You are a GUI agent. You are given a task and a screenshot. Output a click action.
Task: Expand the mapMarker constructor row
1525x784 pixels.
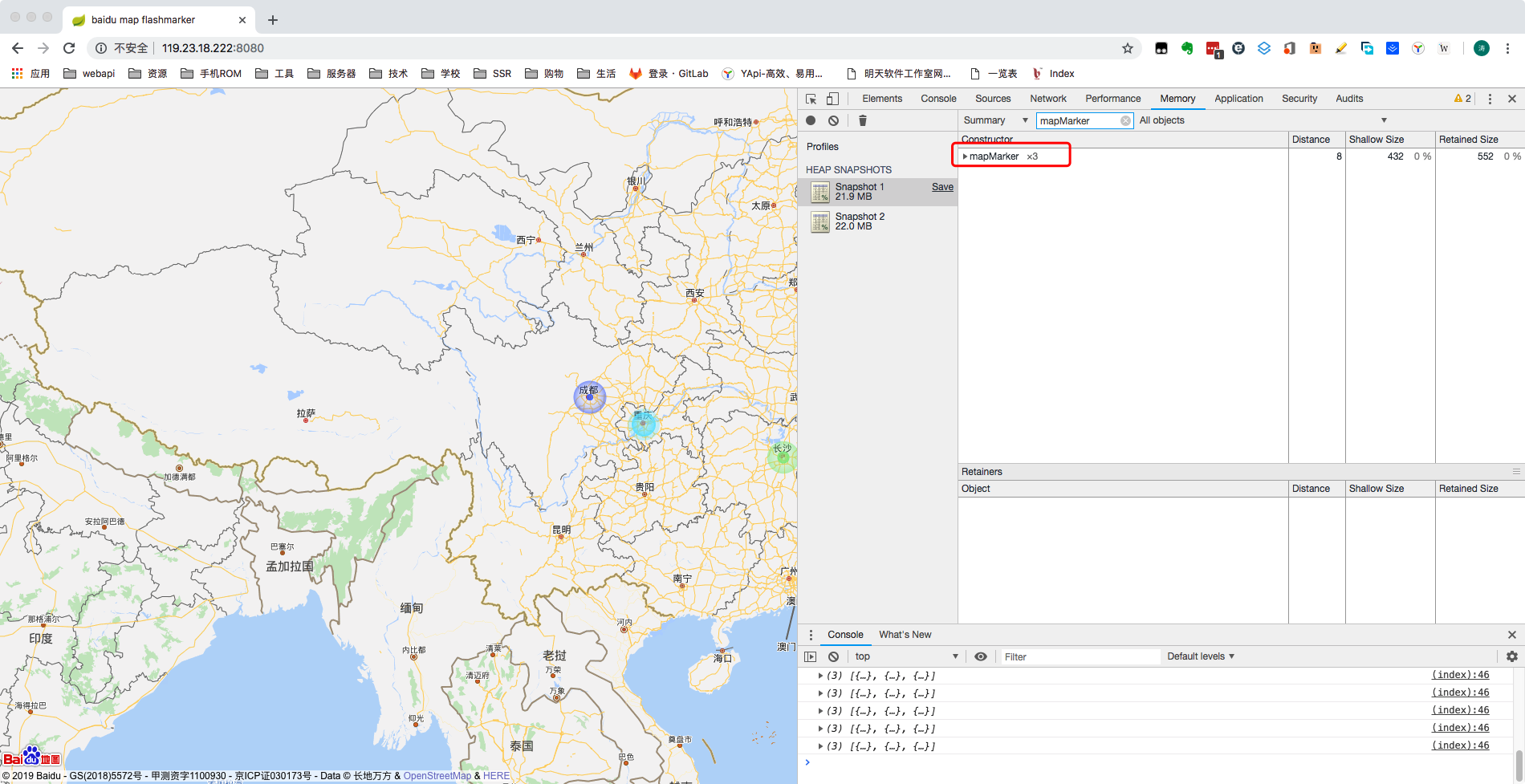pyautogui.click(x=965, y=156)
